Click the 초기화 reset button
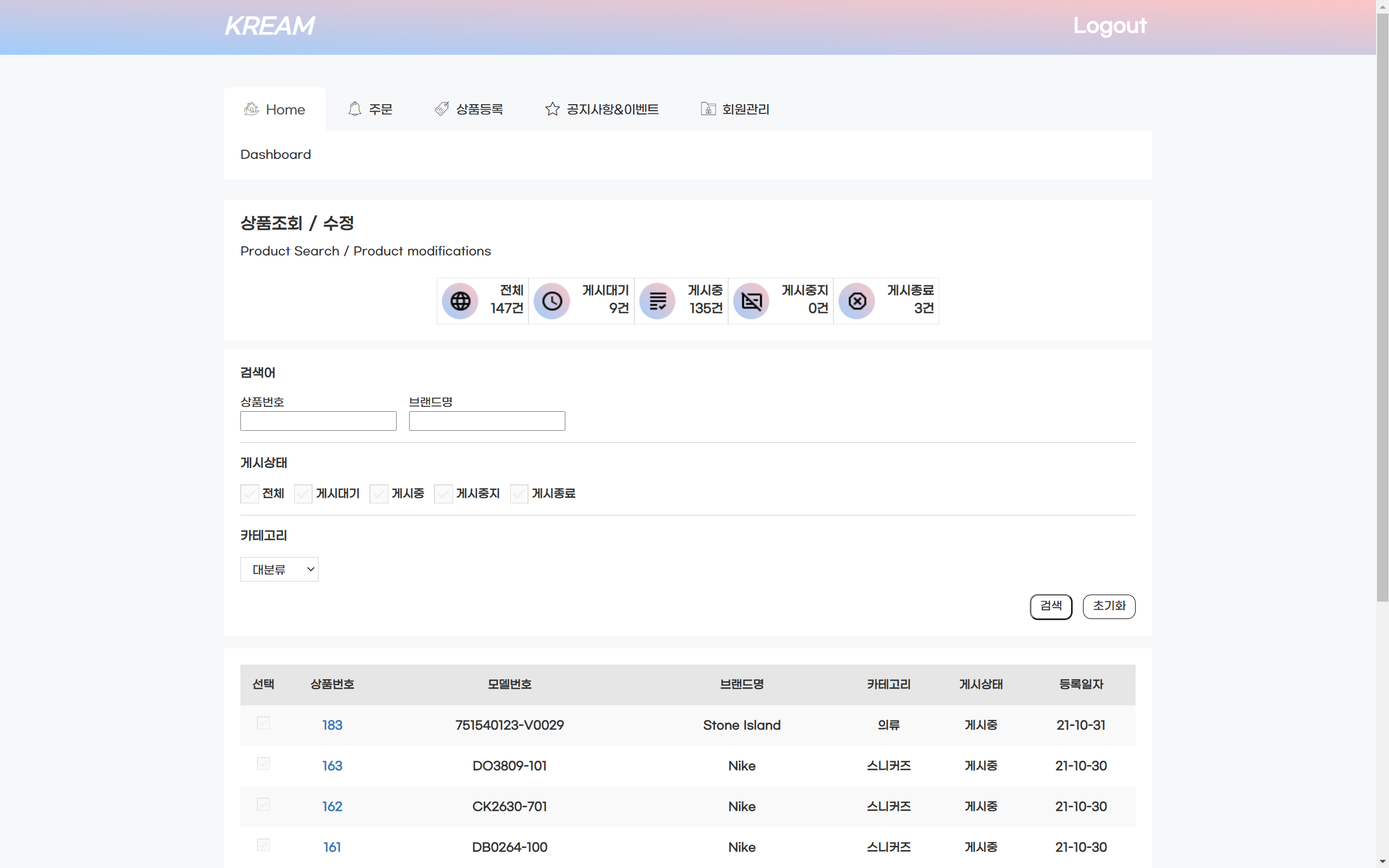 (1108, 606)
